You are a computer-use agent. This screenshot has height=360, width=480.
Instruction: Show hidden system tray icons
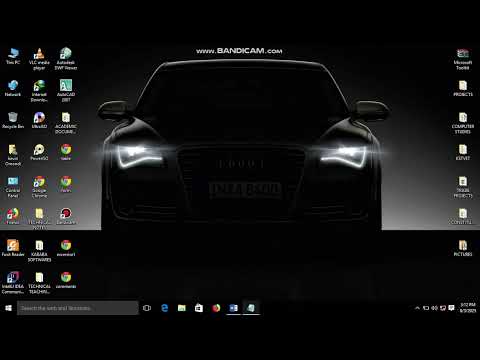[417, 308]
